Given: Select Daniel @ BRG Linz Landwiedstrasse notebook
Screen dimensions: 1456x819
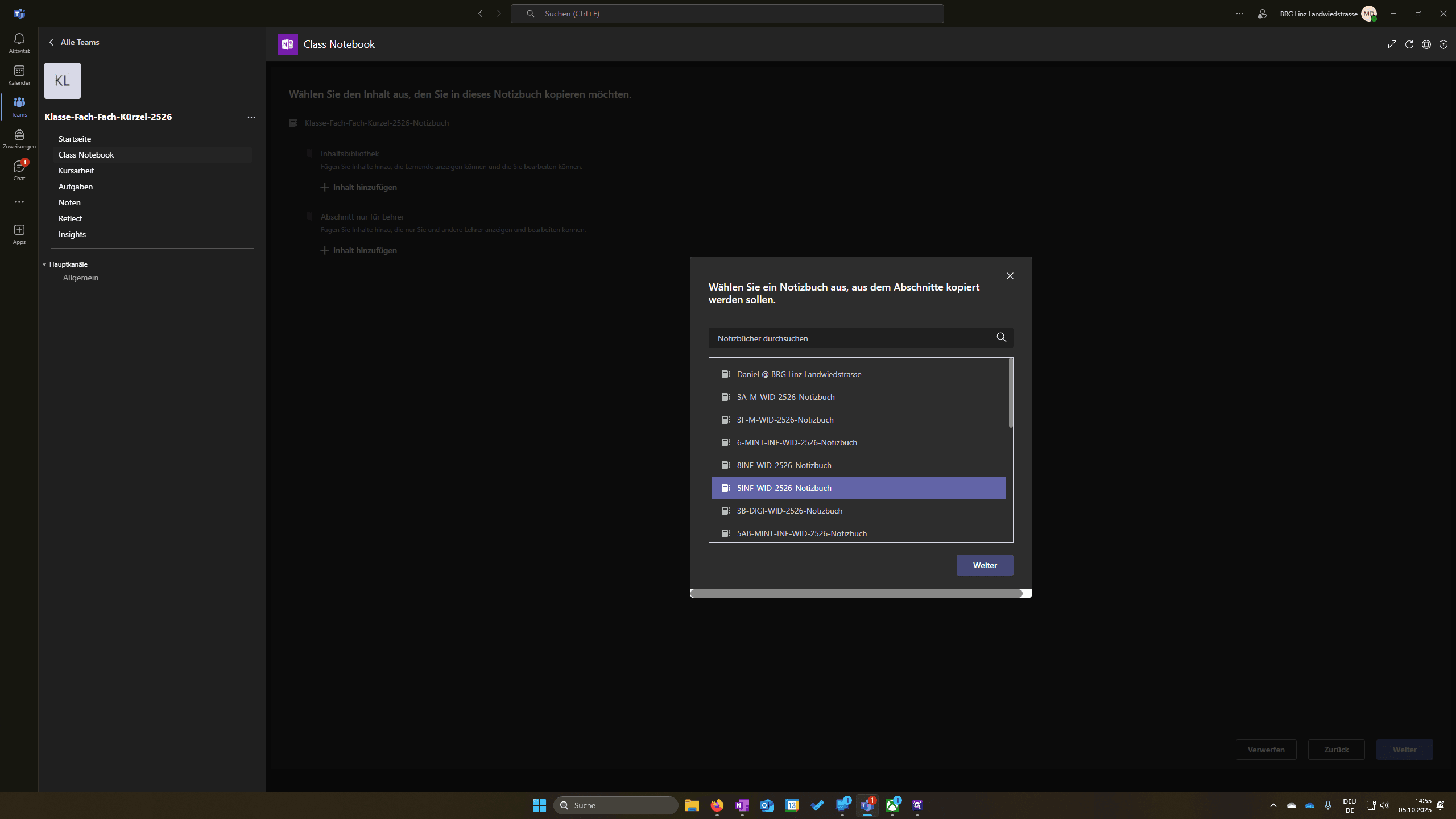Looking at the screenshot, I should (859, 374).
